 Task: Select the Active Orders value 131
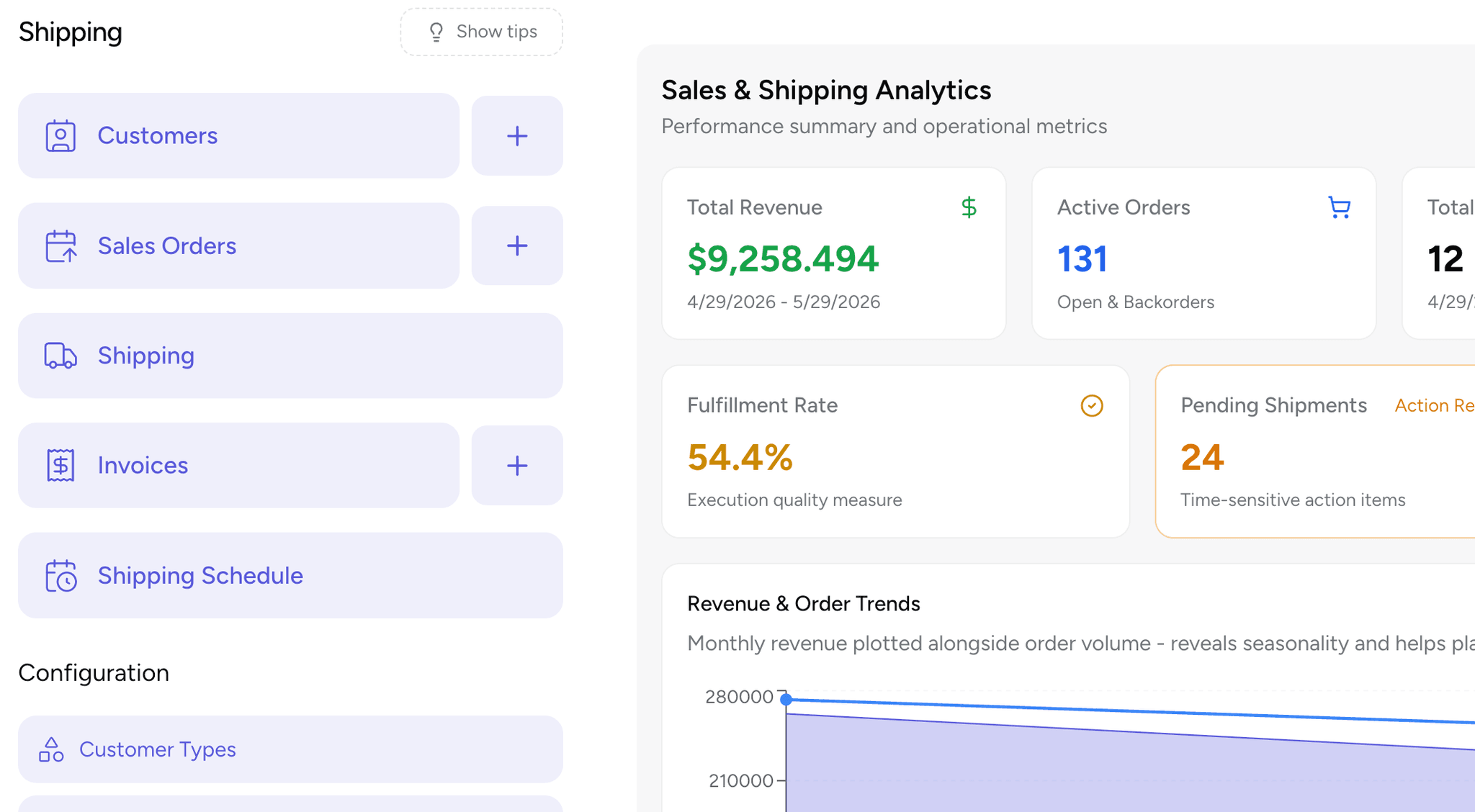tap(1082, 258)
